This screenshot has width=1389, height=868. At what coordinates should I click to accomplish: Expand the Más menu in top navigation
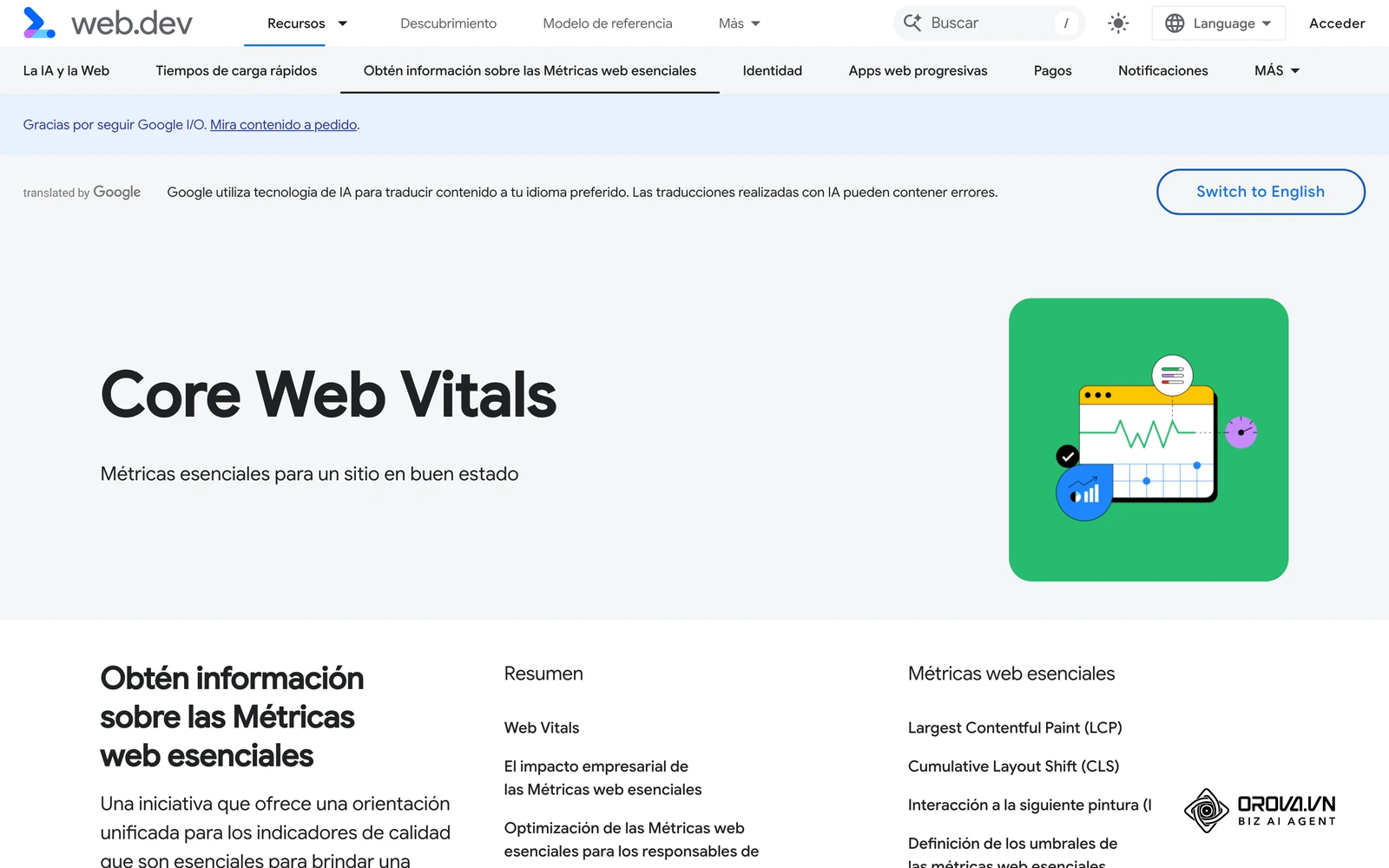[739, 23]
